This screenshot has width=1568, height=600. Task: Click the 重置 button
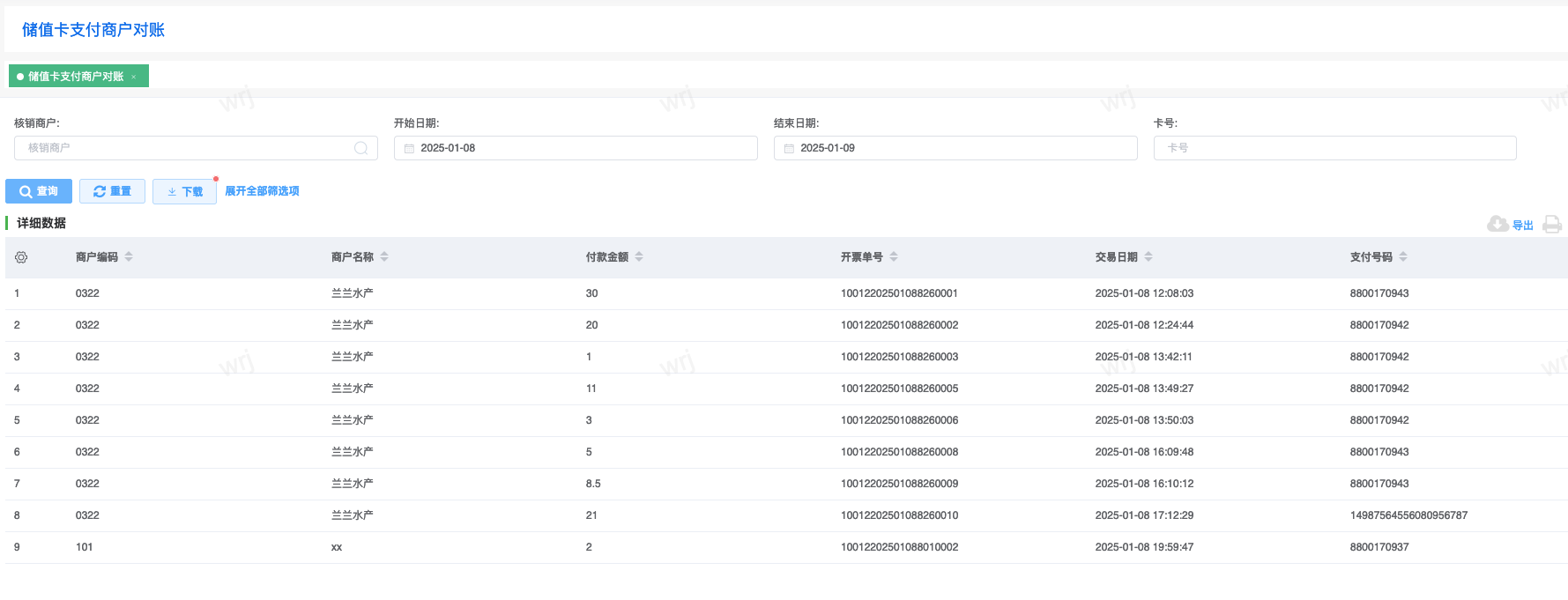click(112, 191)
